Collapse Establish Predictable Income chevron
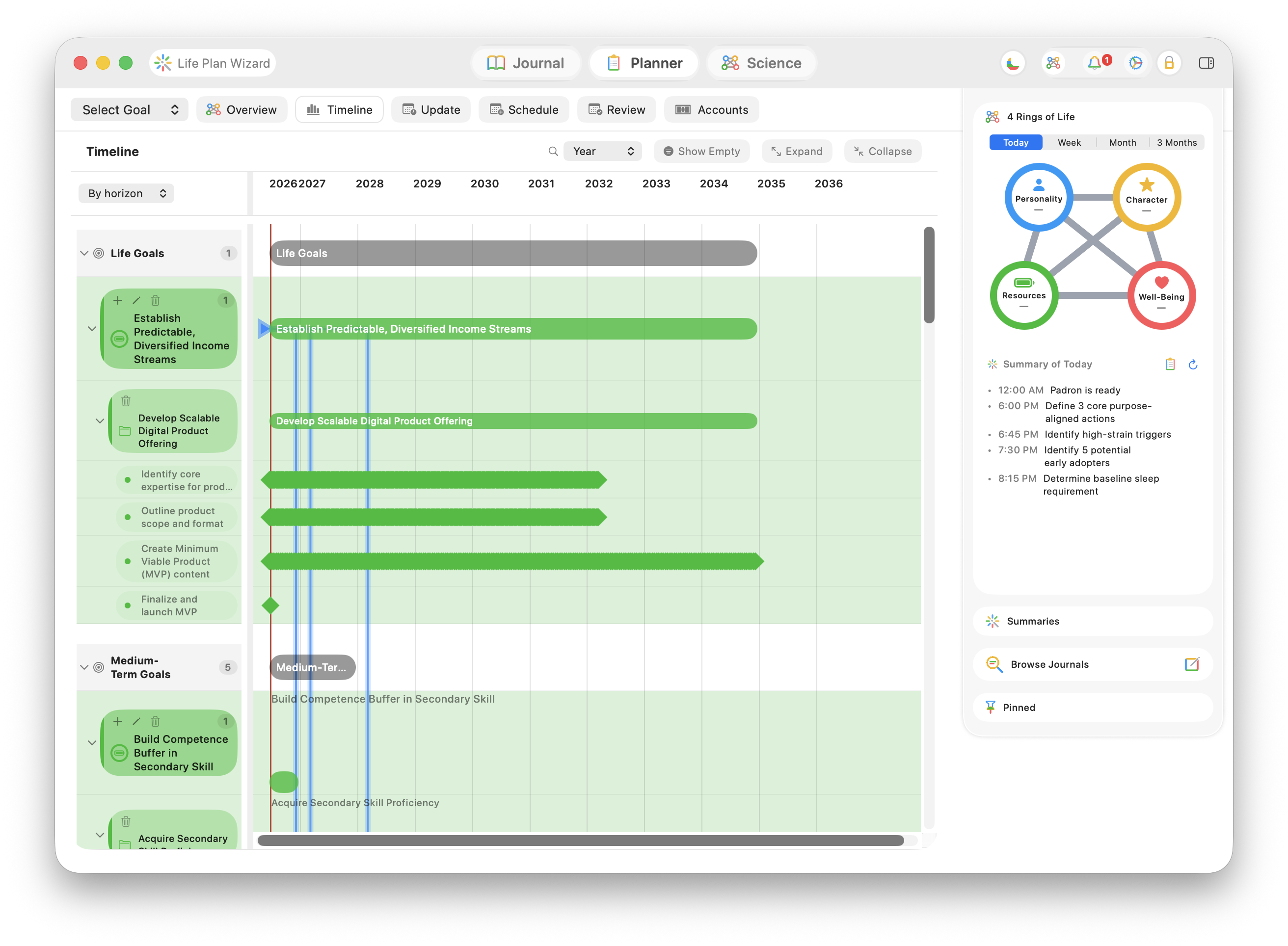 92,329
